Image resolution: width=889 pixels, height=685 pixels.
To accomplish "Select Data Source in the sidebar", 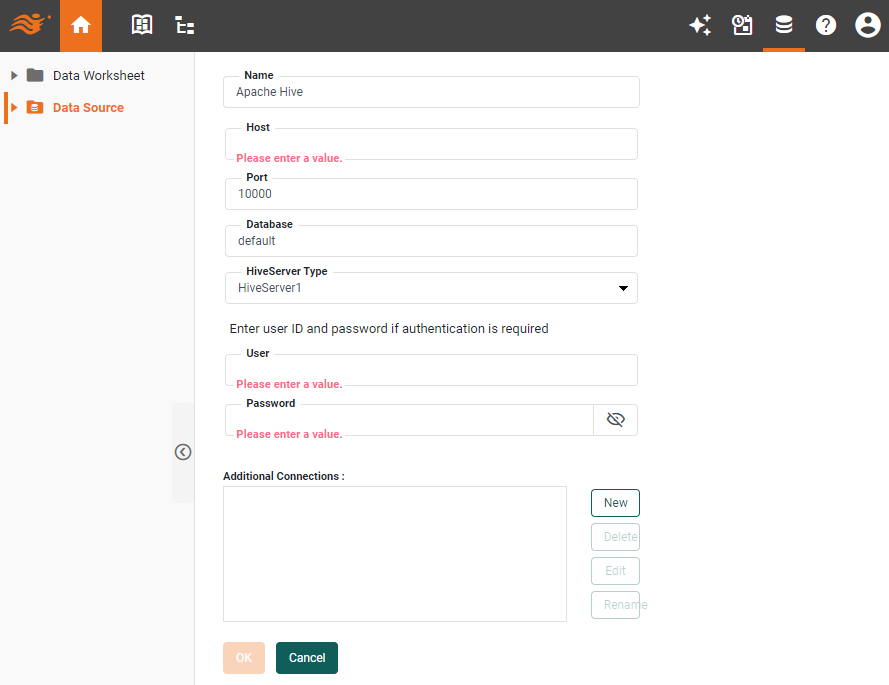I will point(87,107).
